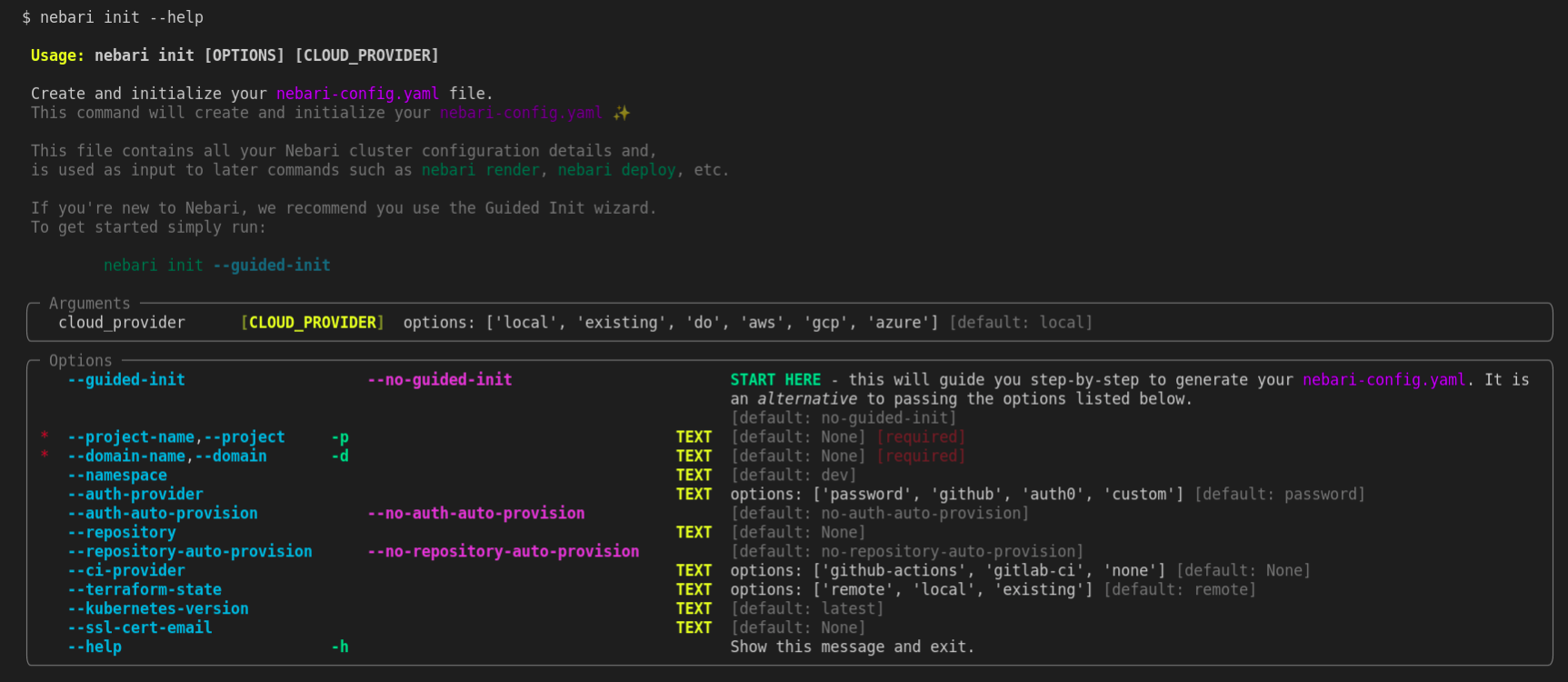Click the "--domain-name" option
The width and height of the screenshot is (1568, 682).
(x=126, y=456)
